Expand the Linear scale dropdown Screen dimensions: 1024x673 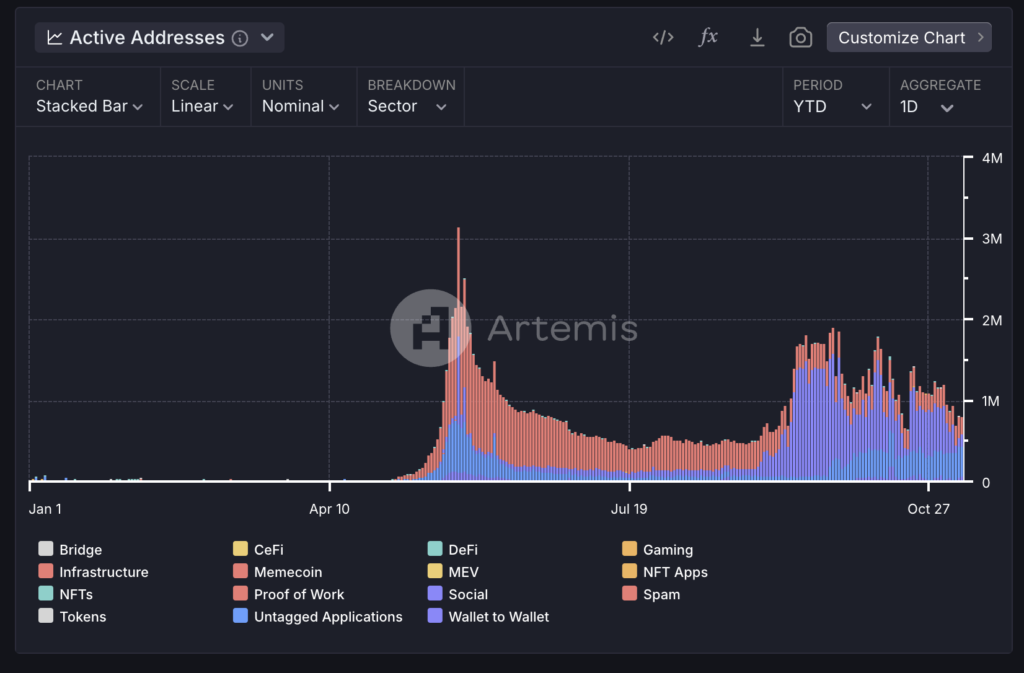pyautogui.click(x=202, y=106)
